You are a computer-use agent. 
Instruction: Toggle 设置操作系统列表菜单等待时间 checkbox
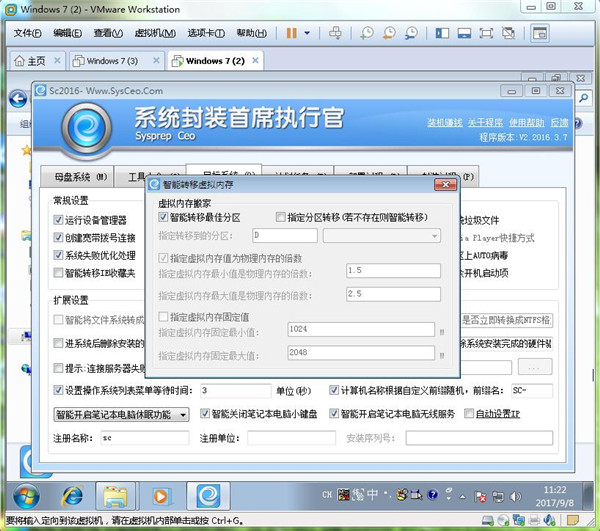tap(58, 390)
